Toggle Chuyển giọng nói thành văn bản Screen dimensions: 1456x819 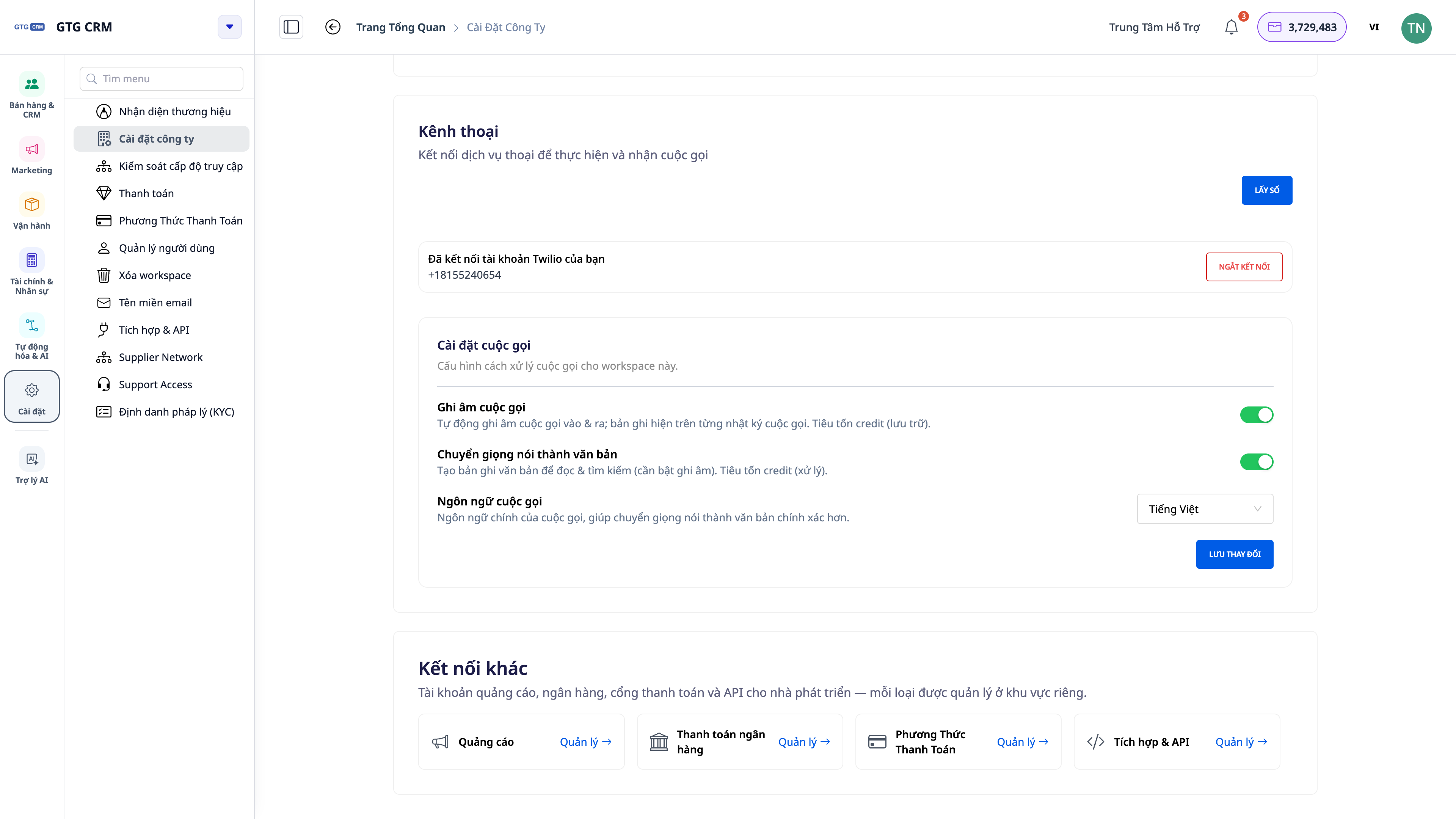(x=1257, y=462)
